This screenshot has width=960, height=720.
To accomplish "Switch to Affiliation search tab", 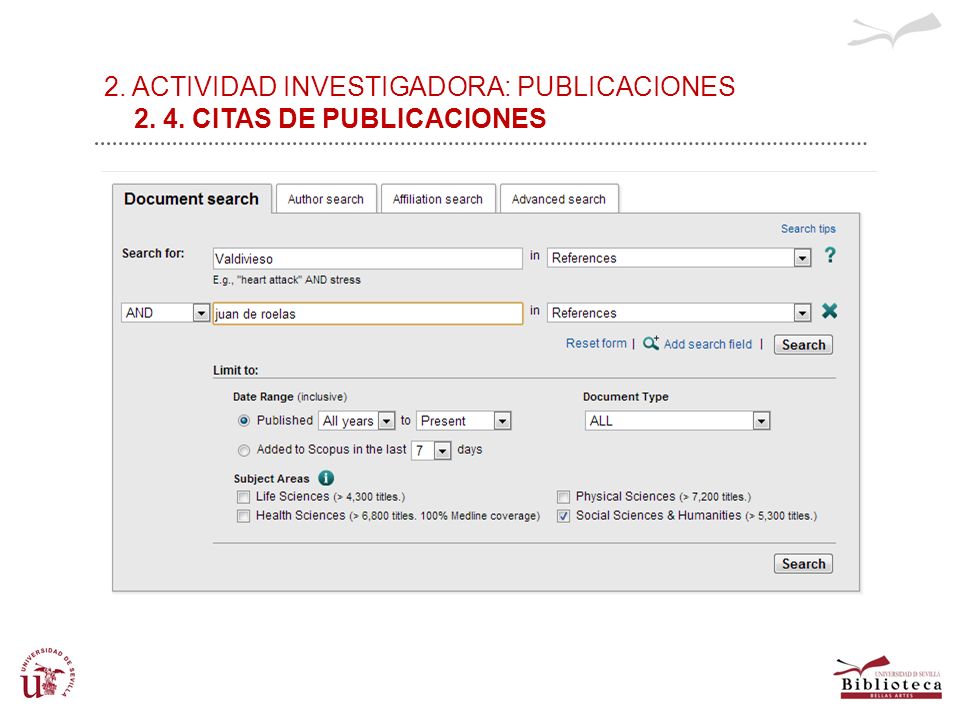I will click(438, 199).
